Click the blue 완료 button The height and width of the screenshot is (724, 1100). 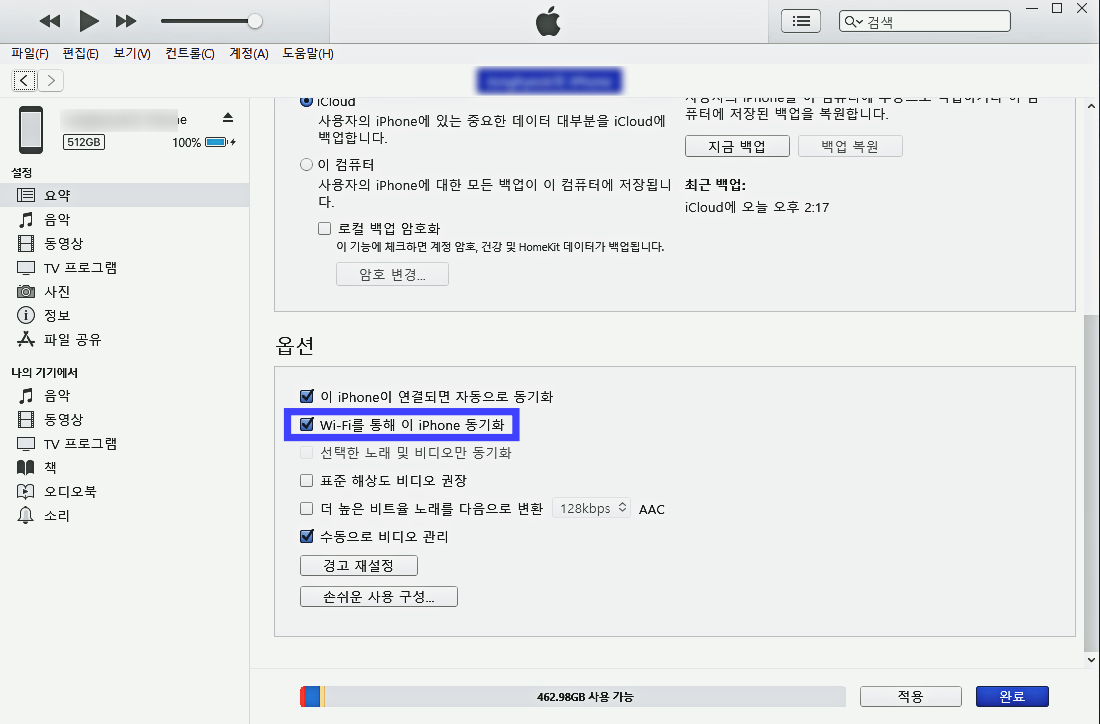click(1012, 697)
